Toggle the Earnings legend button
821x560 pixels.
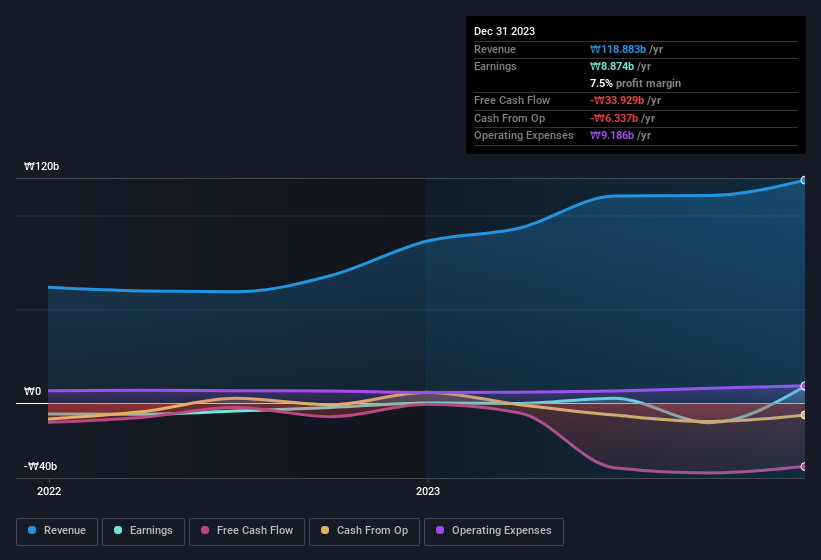coord(143,531)
